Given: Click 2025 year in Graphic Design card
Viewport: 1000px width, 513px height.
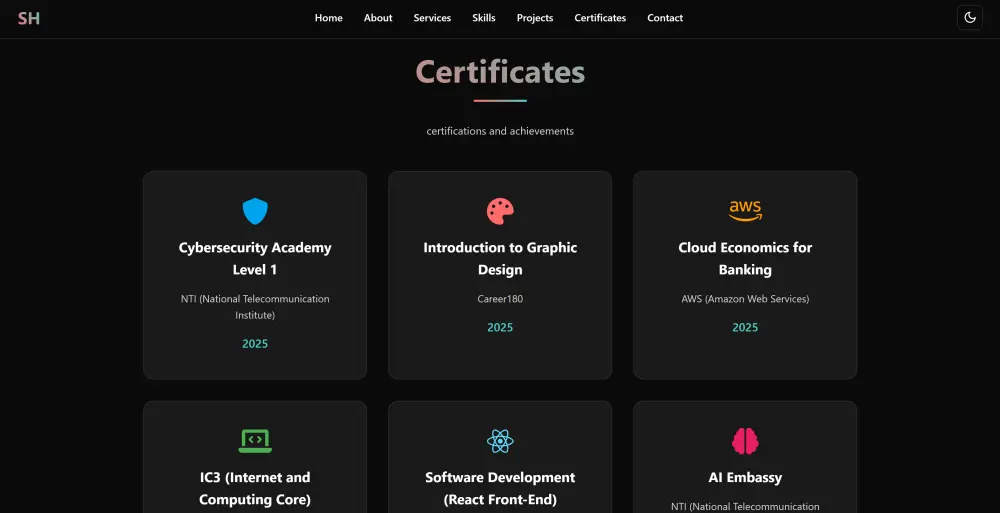Looking at the screenshot, I should [500, 327].
